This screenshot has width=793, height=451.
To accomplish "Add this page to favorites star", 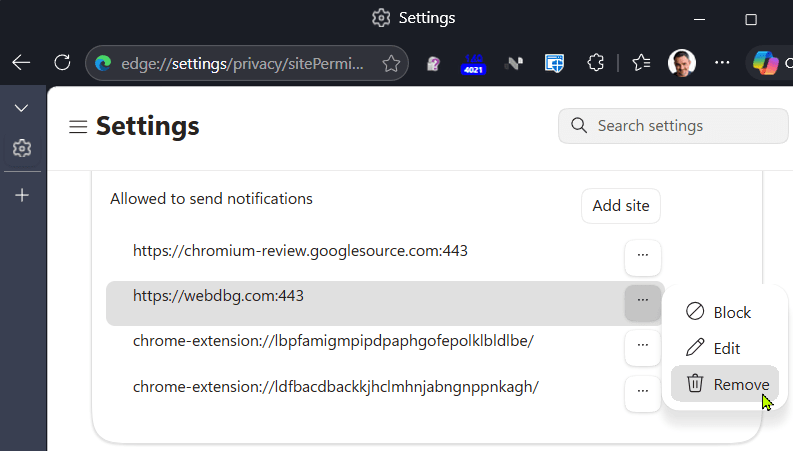I will [391, 63].
